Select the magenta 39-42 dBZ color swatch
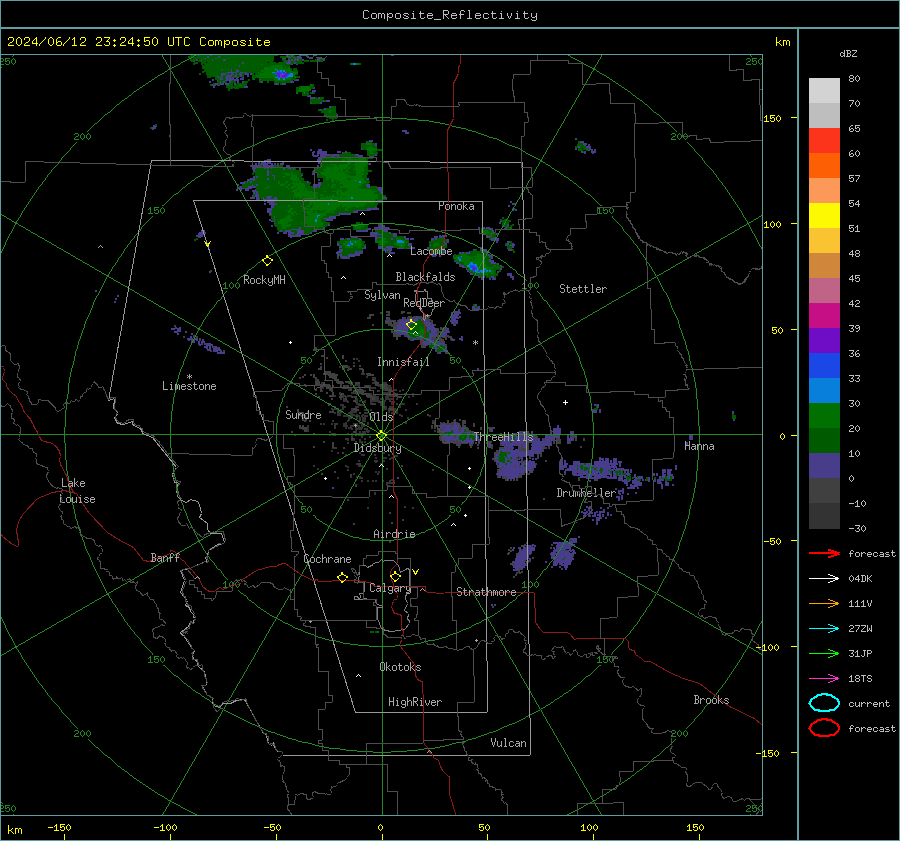 click(824, 316)
